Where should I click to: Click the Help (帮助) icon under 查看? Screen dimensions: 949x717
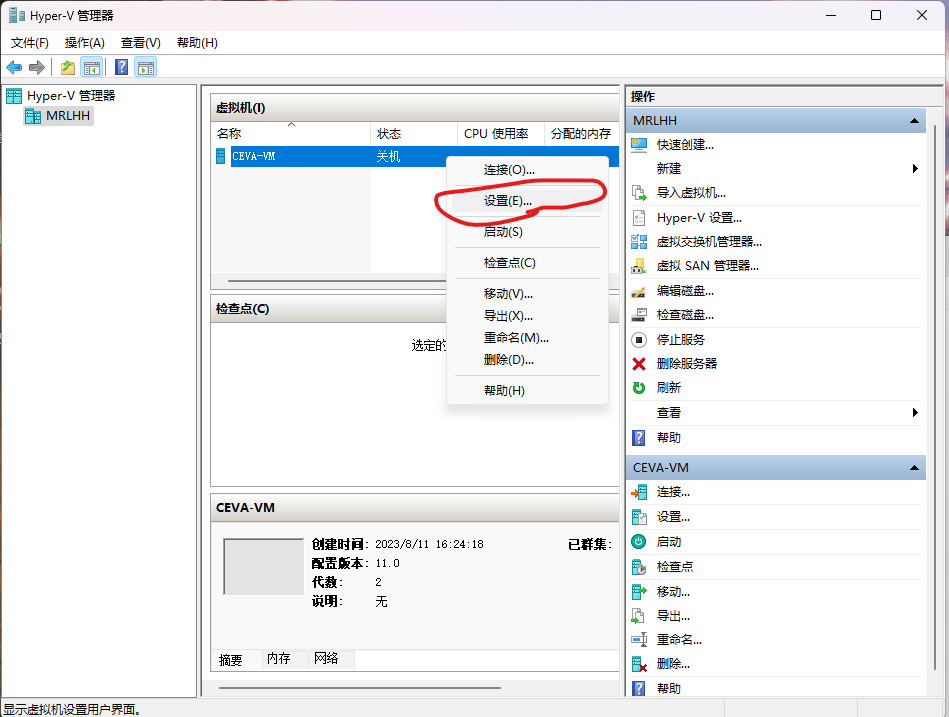pyautogui.click(x=639, y=437)
